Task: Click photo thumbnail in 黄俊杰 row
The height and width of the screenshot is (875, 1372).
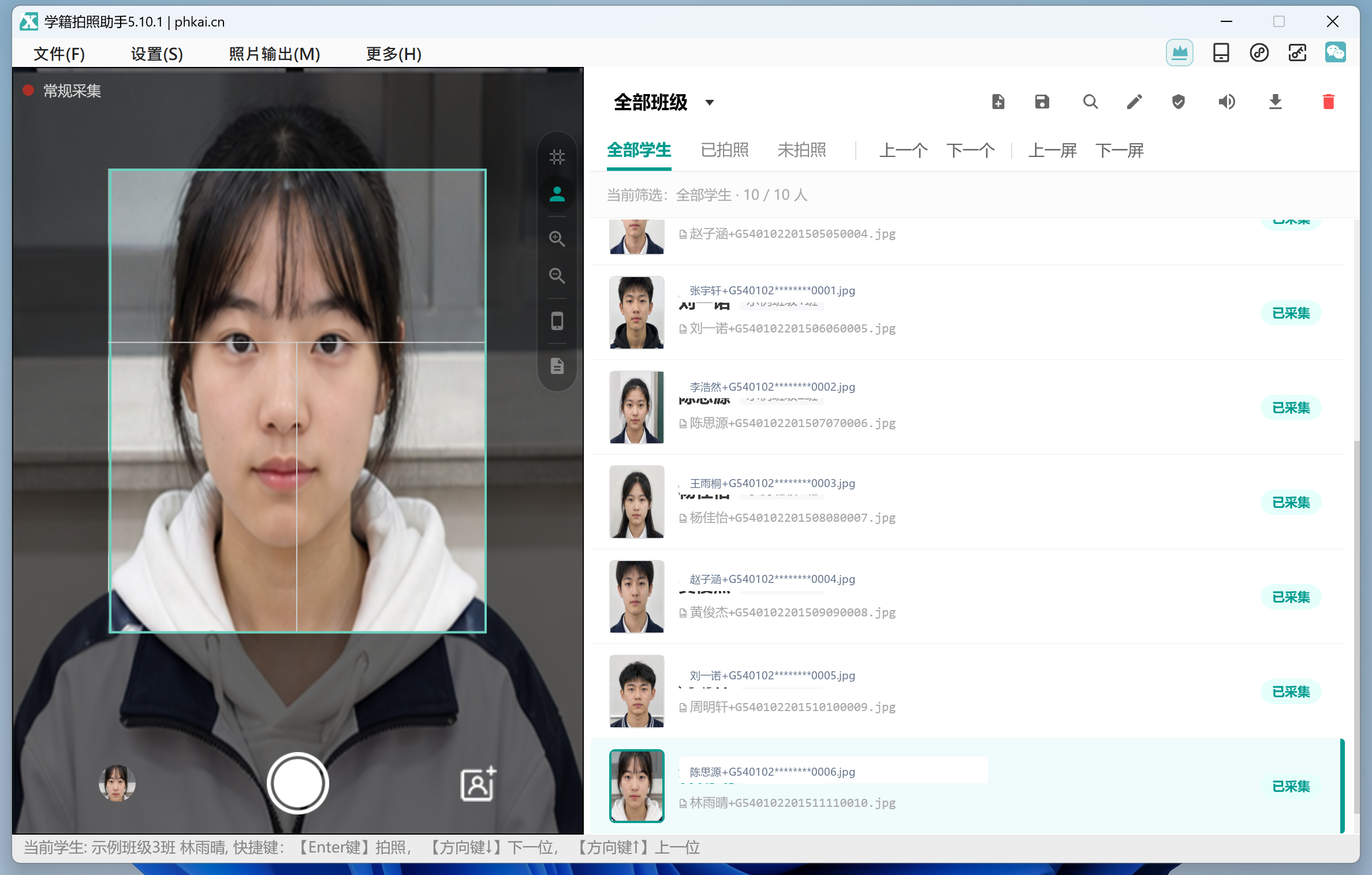Action: coord(637,597)
